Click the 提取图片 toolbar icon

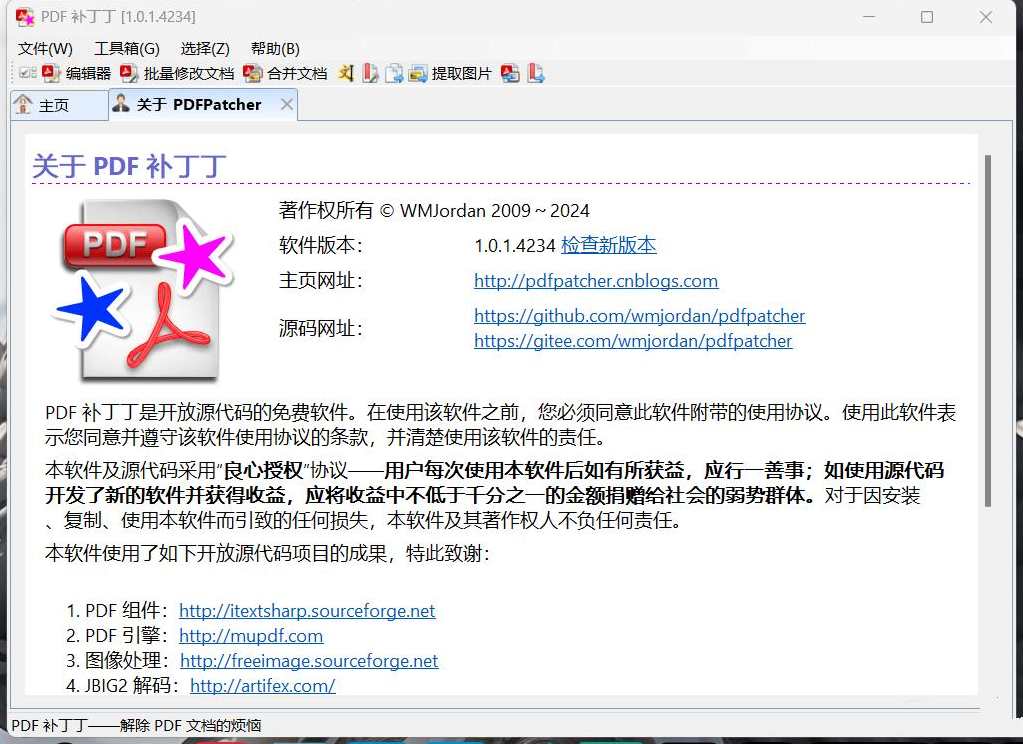[462, 73]
